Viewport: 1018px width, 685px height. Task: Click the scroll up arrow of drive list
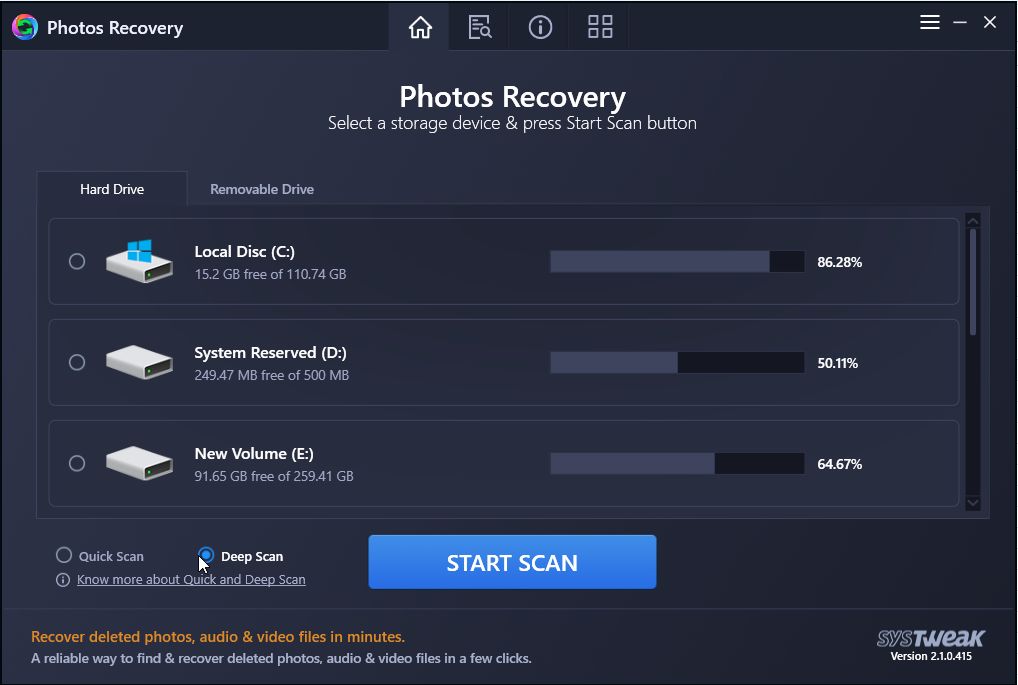coord(973,221)
